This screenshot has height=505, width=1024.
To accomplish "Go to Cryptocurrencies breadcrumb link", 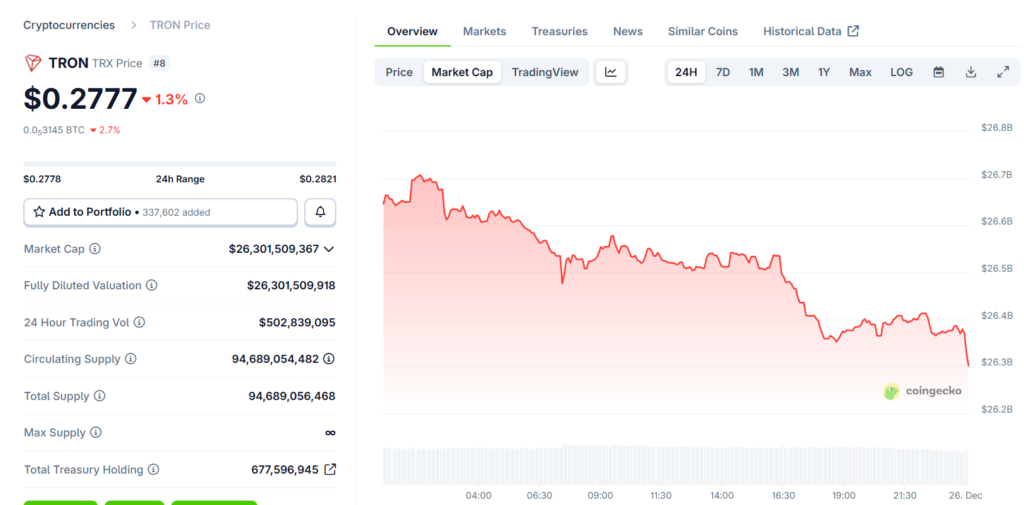I will 69,25.
